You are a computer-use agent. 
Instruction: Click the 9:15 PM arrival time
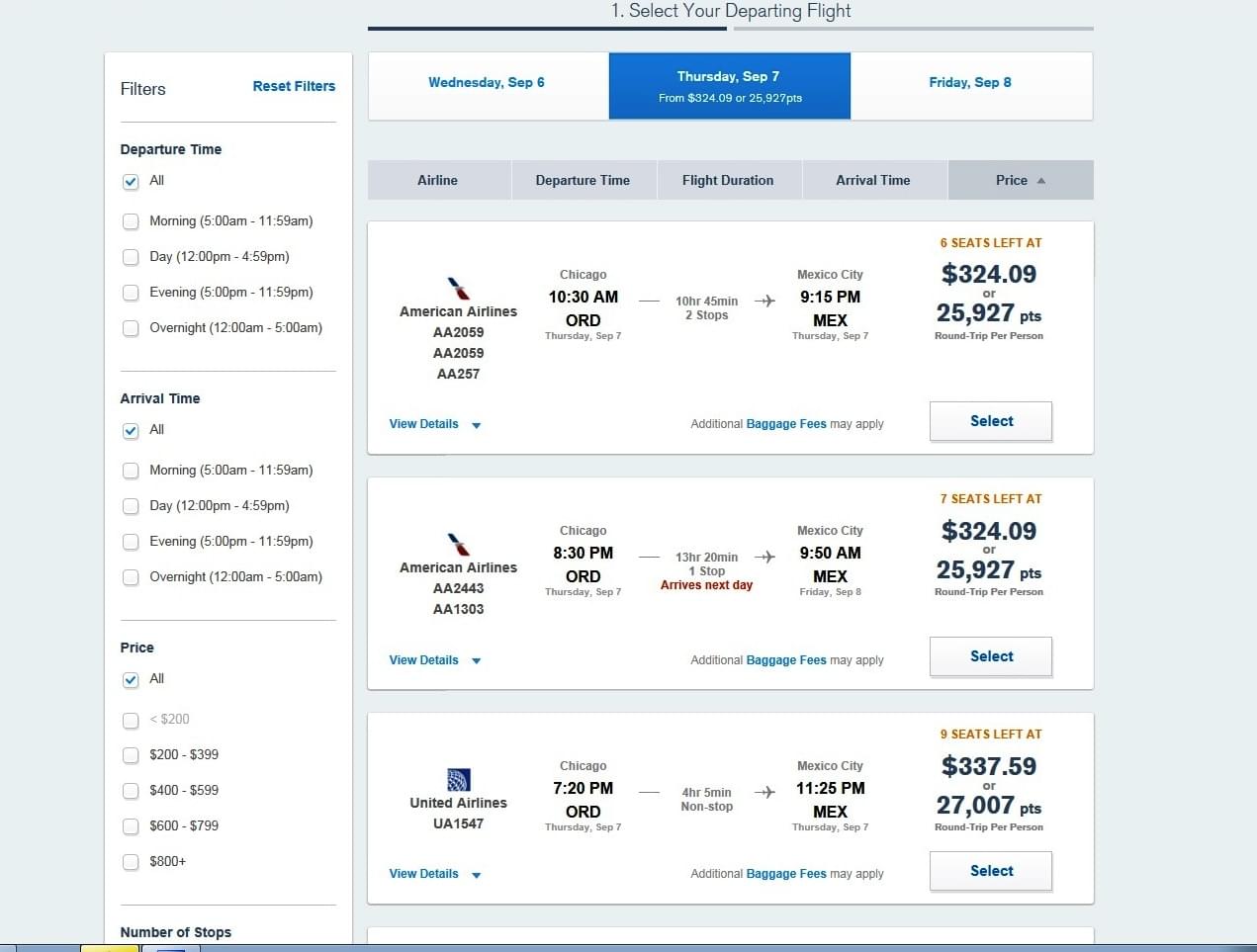[830, 297]
